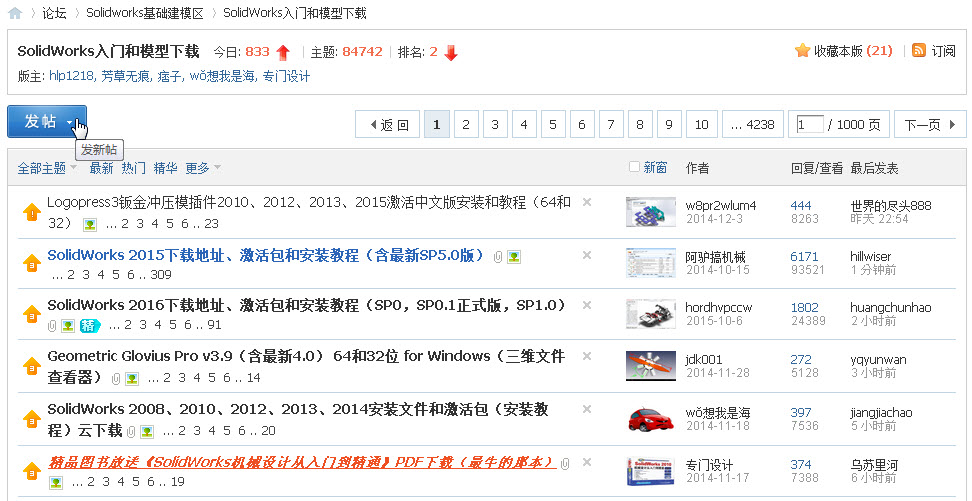Viewport: 972px width, 501px height.
Task: Toggle the 新窗 open-in-new-window checkbox
Action: 634,167
